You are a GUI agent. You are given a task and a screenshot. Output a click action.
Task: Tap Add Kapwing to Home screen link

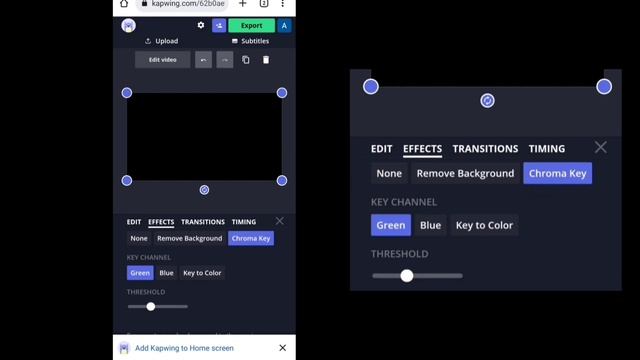coord(184,348)
